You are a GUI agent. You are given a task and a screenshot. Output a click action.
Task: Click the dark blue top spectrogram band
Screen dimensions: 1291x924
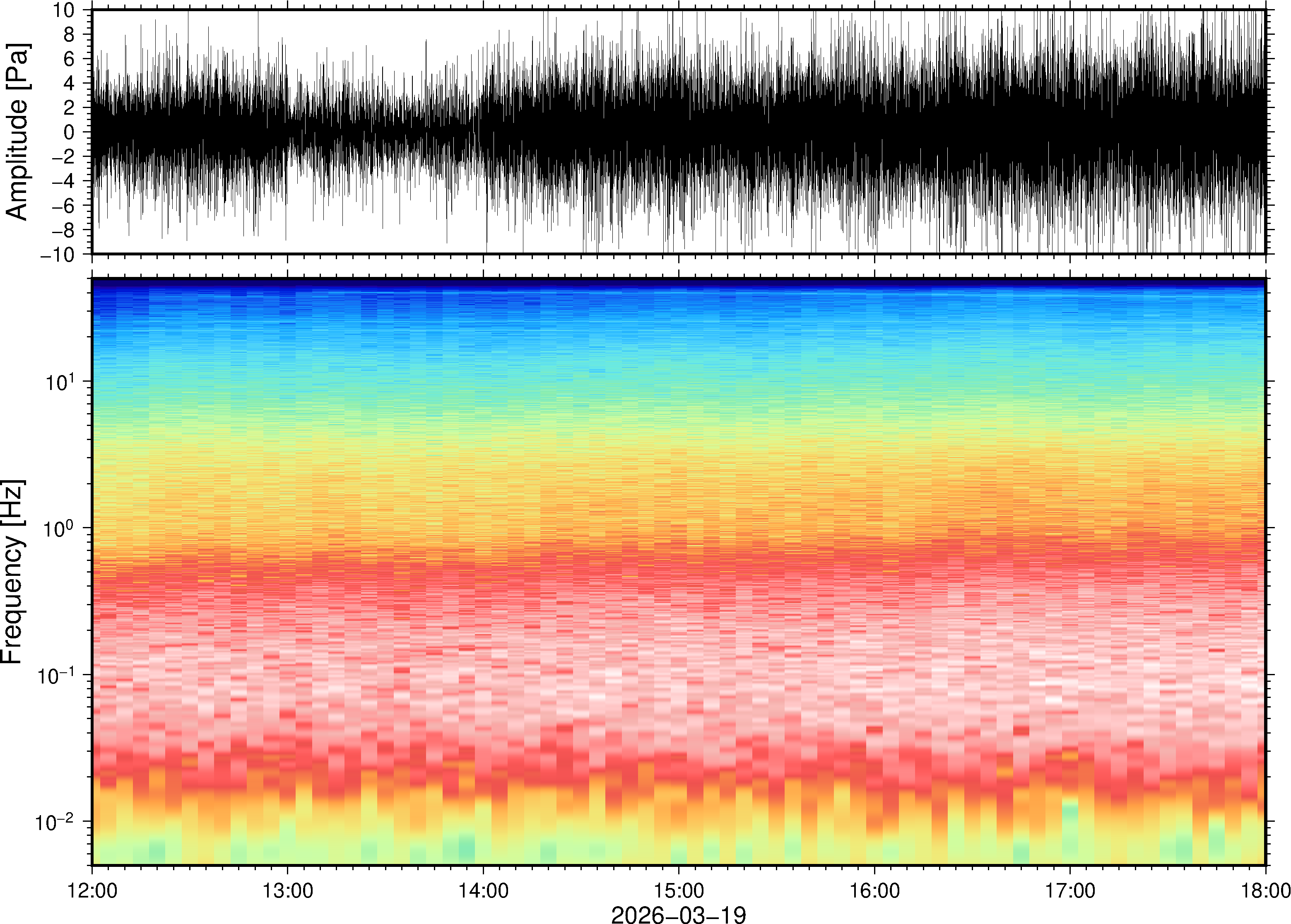[x=678, y=282]
